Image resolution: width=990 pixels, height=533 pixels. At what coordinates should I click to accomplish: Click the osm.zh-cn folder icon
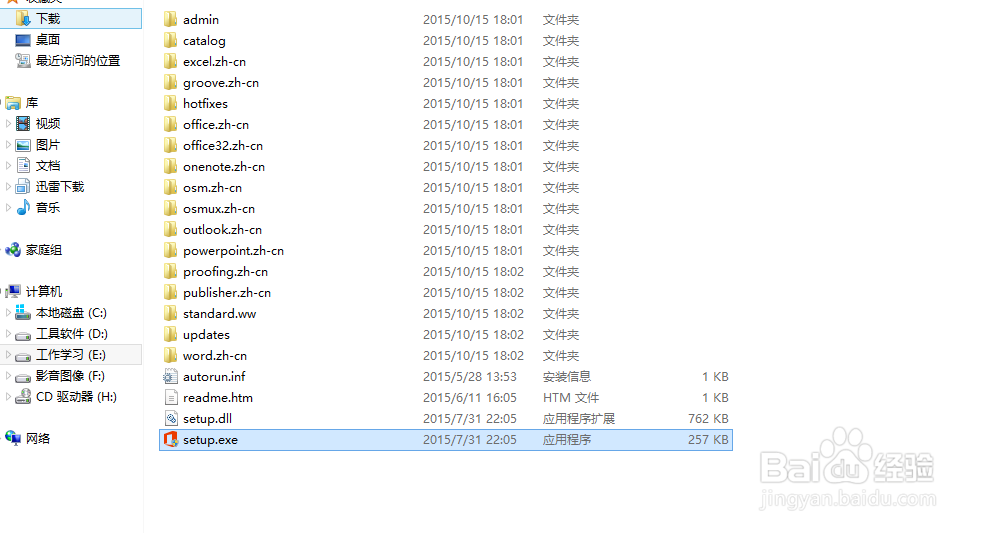point(170,188)
